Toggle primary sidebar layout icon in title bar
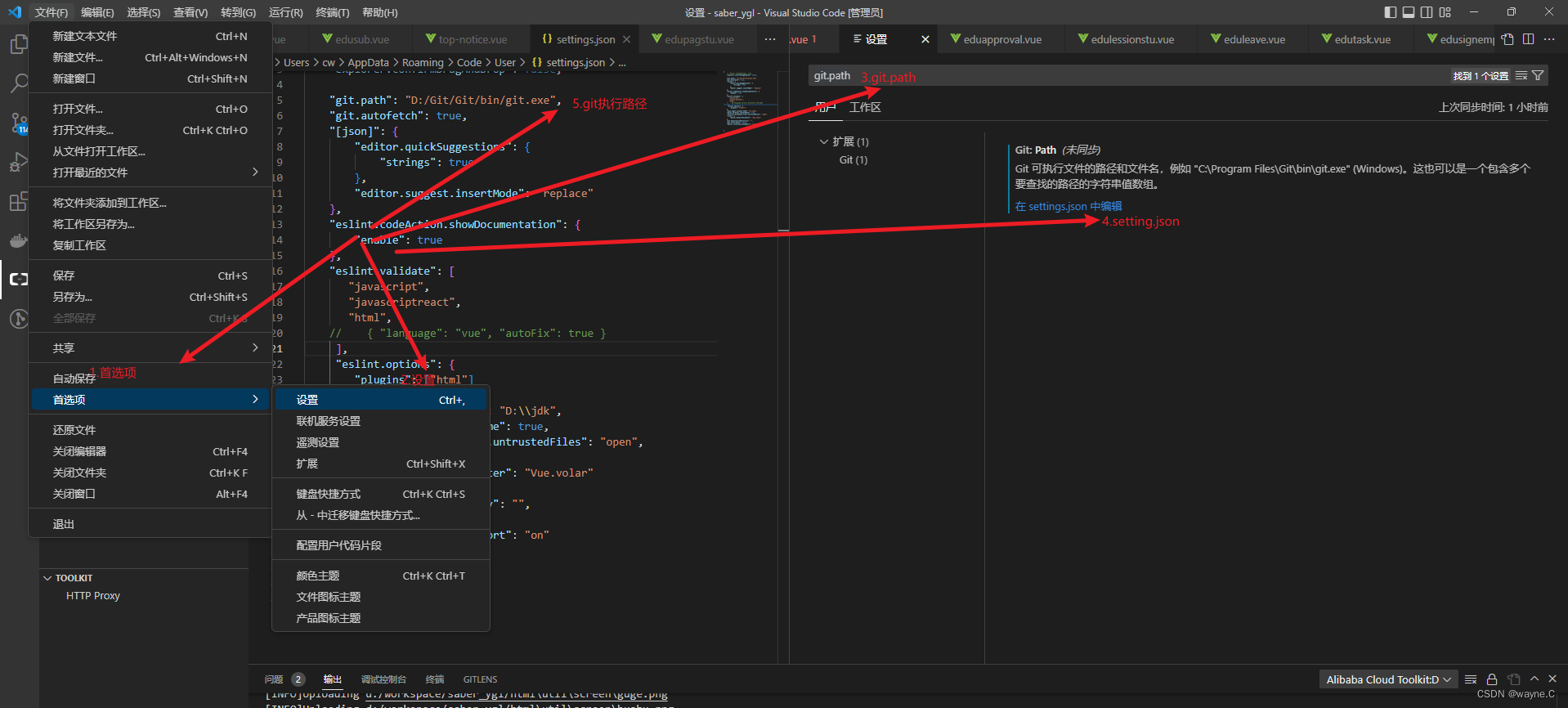Viewport: 1568px width, 708px height. [x=1391, y=12]
